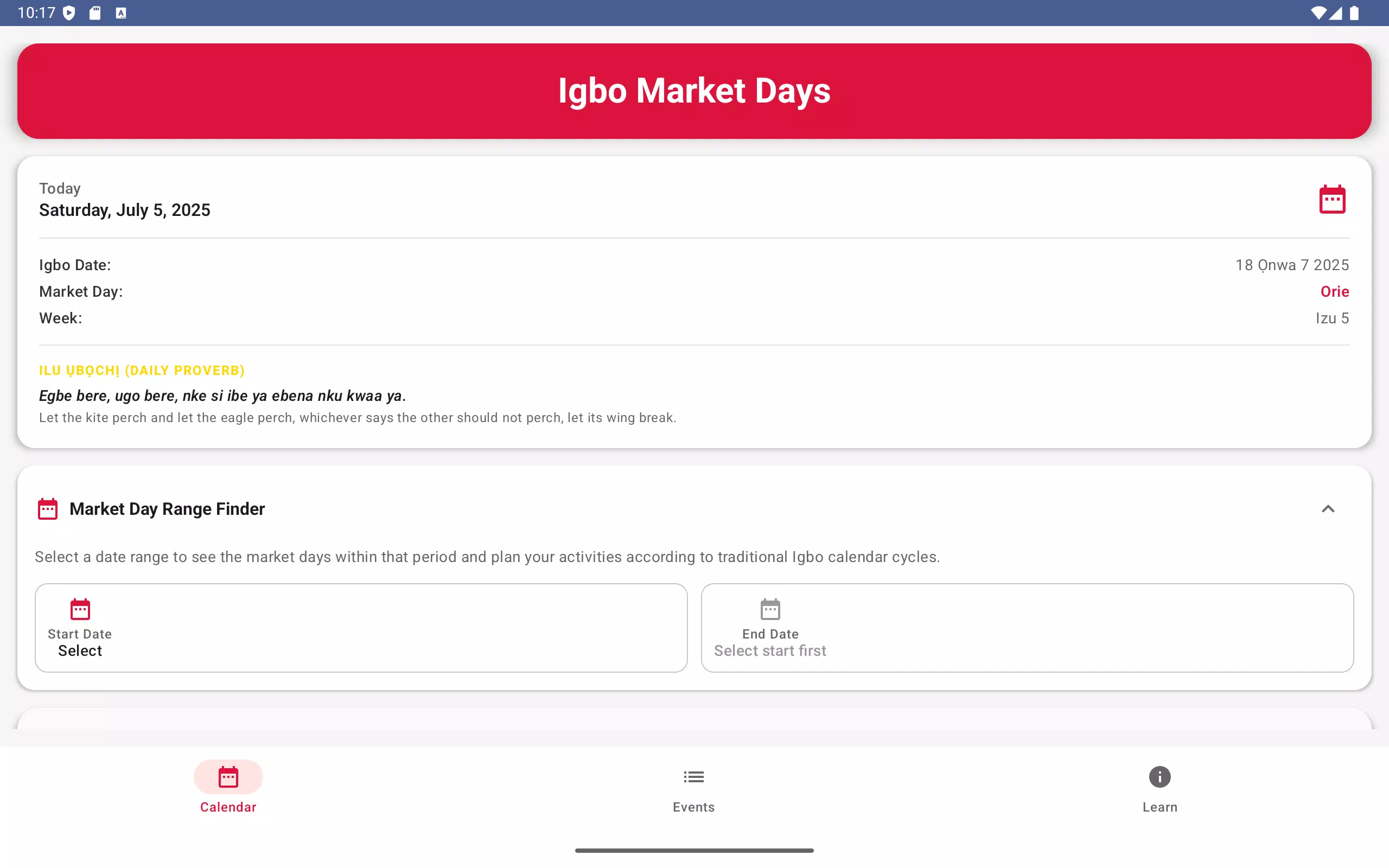Image resolution: width=1389 pixels, height=868 pixels.
Task: Open the date picker calendar icon beside Today
Action: click(x=1332, y=199)
